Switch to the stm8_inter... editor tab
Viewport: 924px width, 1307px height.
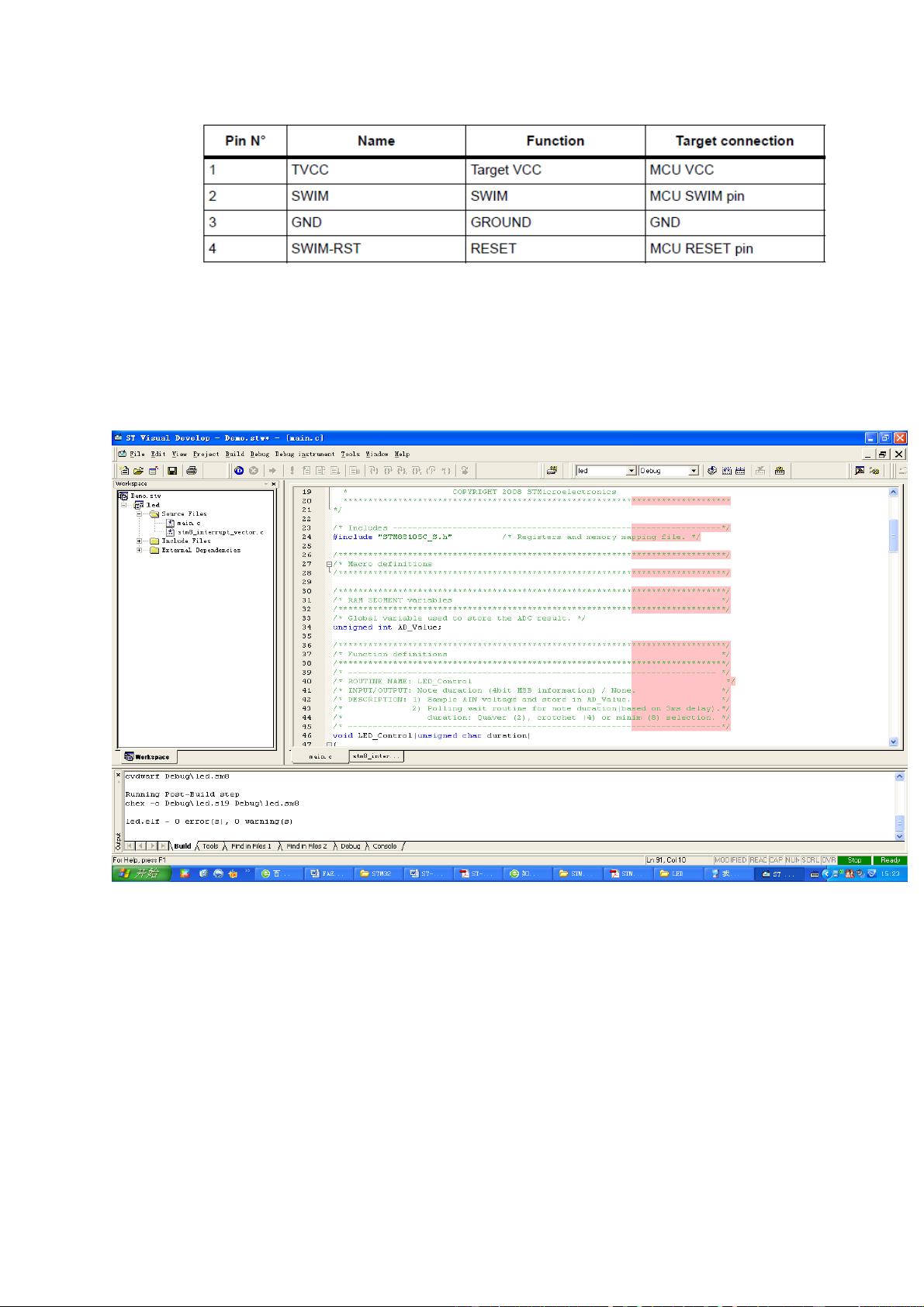[376, 756]
